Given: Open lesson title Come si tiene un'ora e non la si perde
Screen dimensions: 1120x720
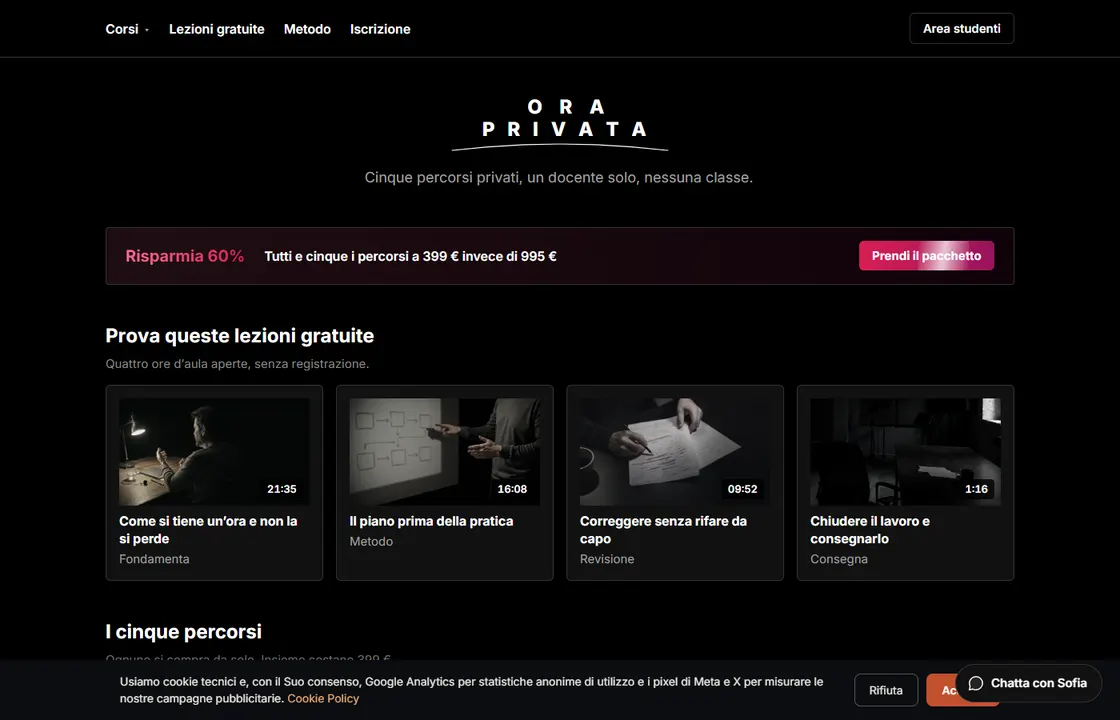Looking at the screenshot, I should click(208, 530).
